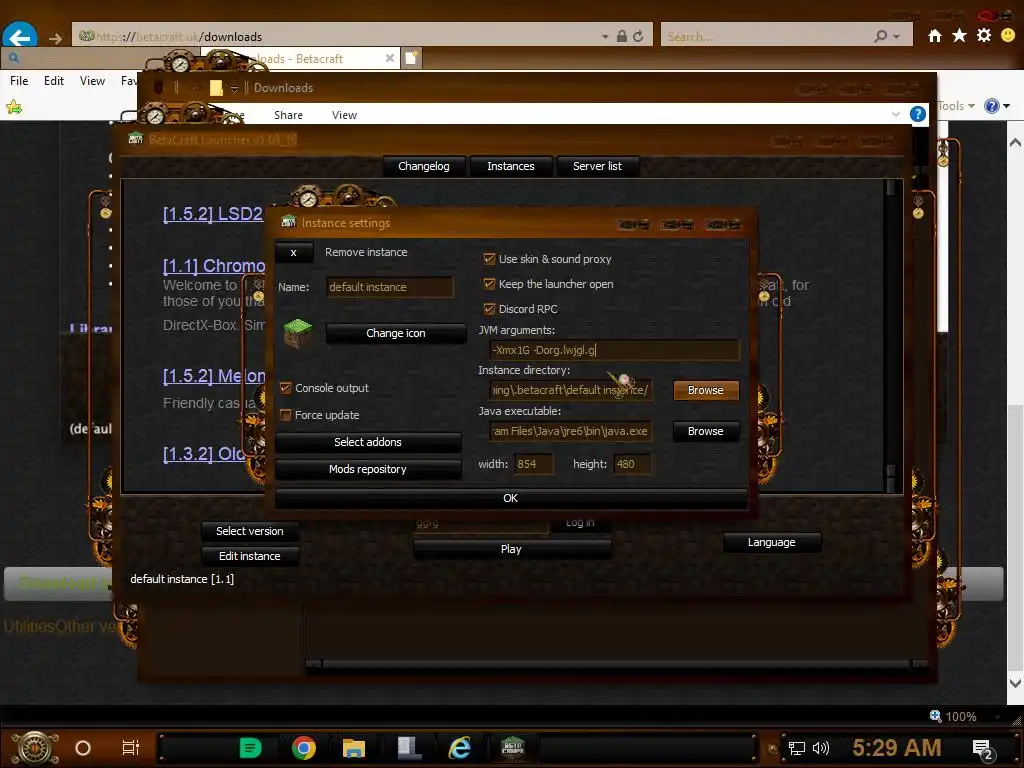Open the View menu in browser
1024x768 pixels.
[92, 80]
